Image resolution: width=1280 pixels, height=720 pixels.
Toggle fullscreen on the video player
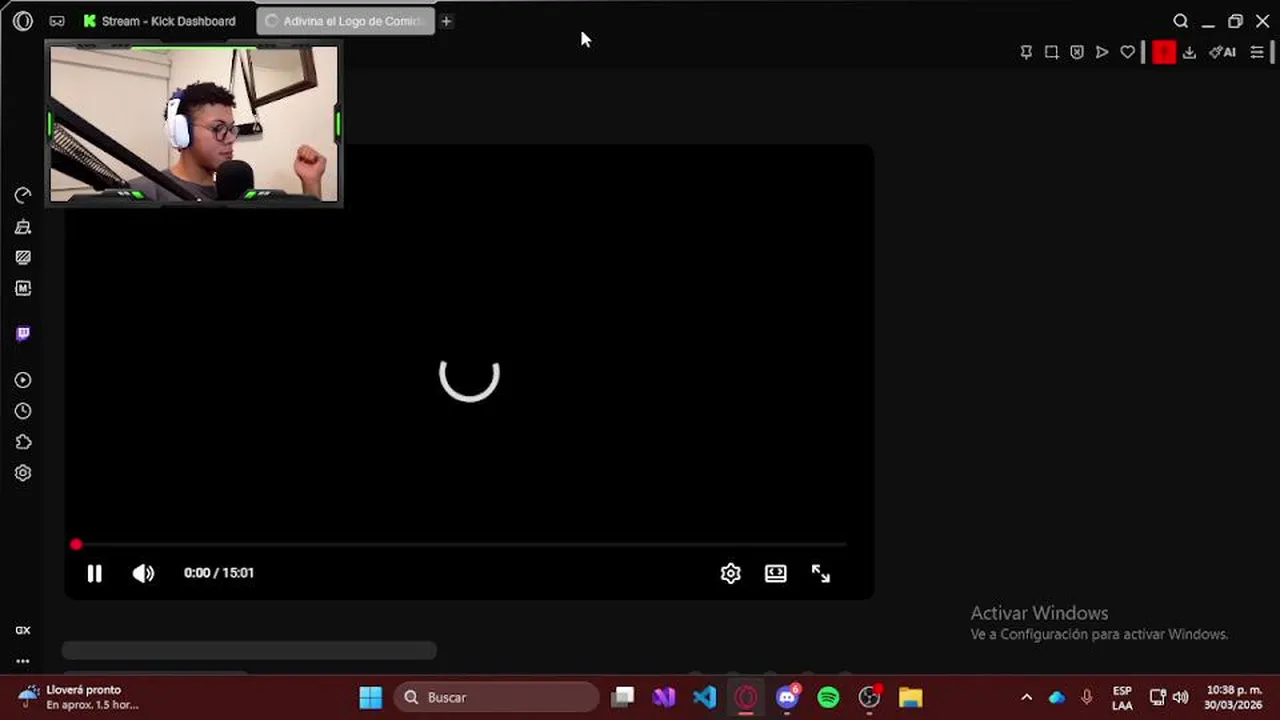pyautogui.click(x=821, y=573)
